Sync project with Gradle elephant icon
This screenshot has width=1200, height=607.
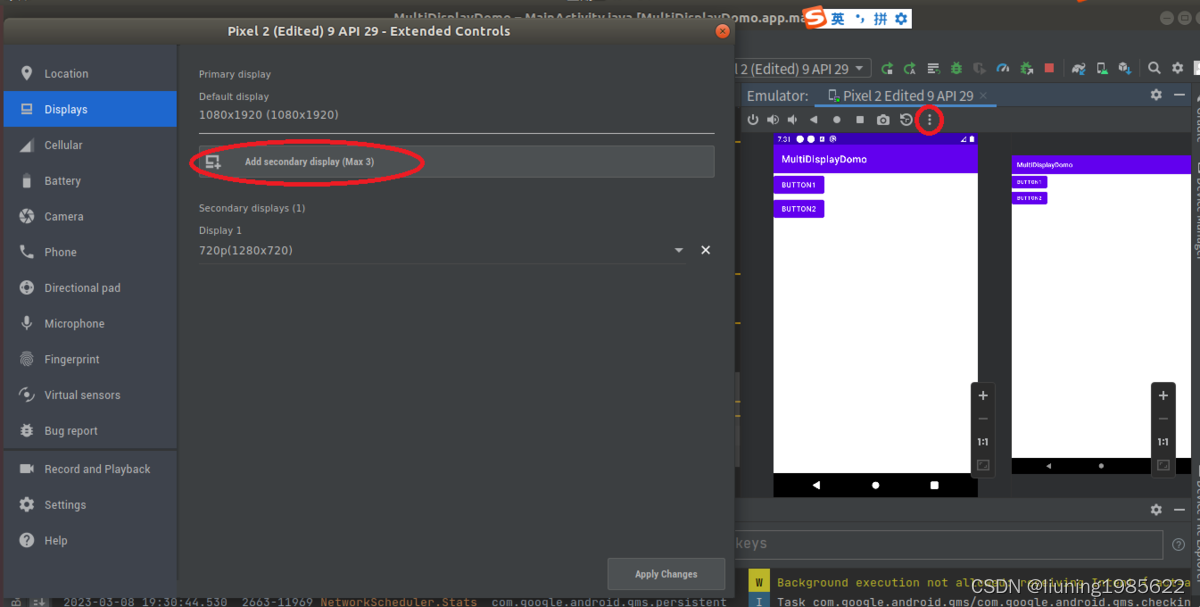pyautogui.click(x=1077, y=68)
